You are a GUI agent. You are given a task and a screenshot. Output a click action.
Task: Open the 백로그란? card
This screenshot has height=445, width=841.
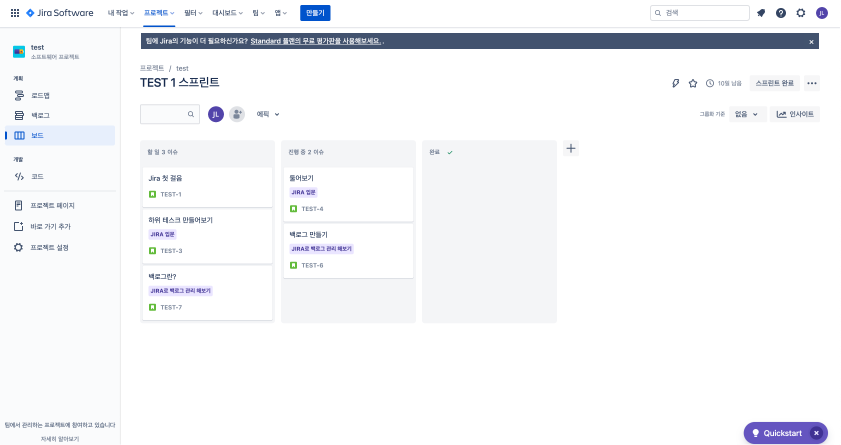coord(207,293)
